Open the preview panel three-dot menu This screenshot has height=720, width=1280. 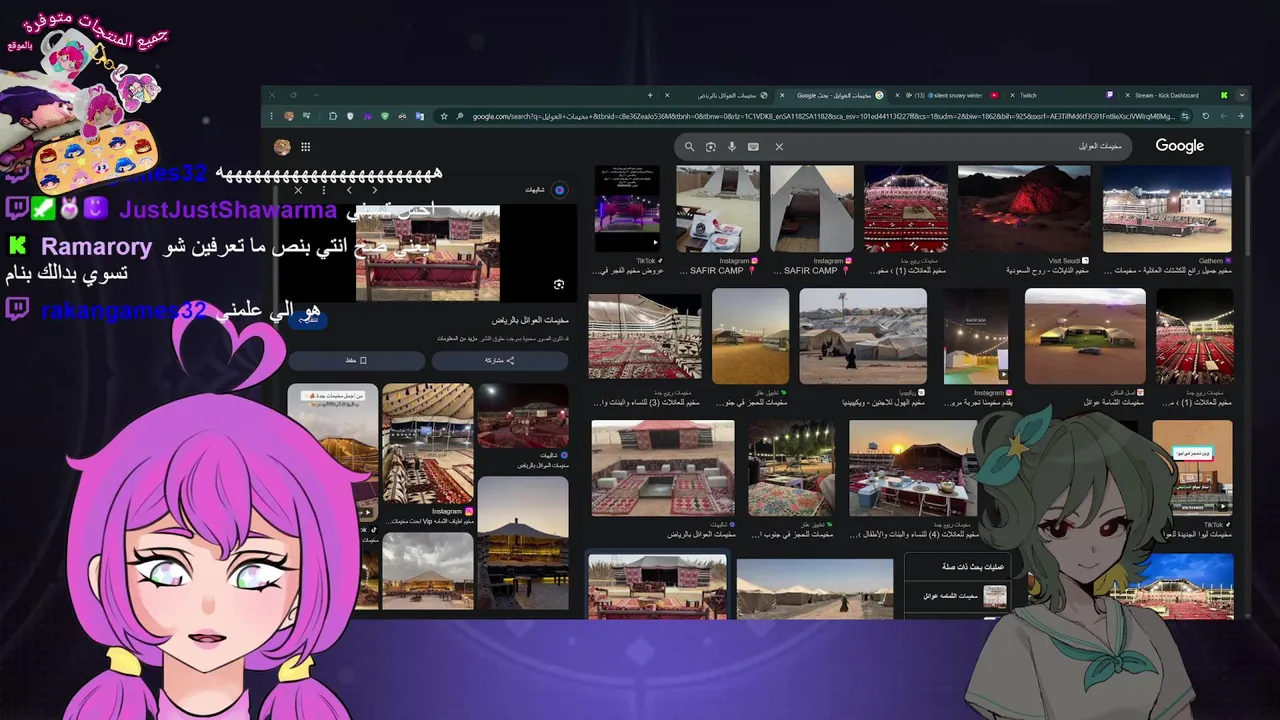(x=323, y=190)
